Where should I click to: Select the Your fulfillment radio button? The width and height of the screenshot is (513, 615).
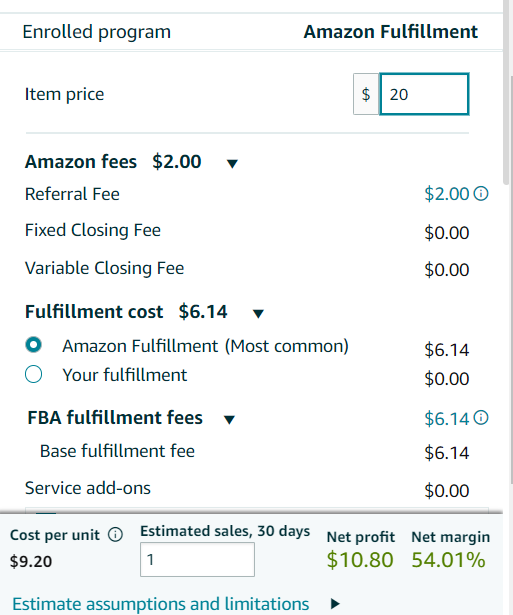[33, 374]
